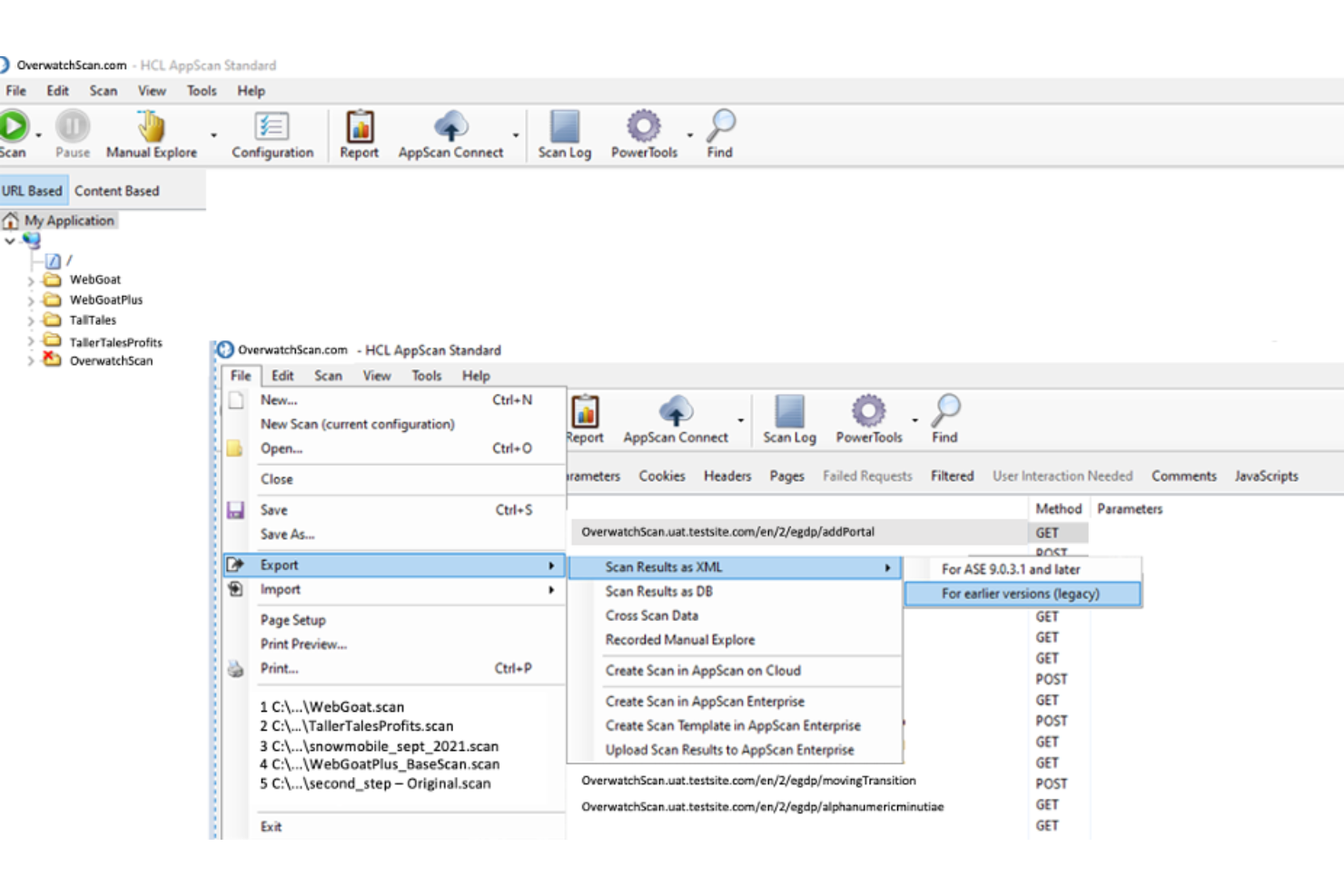1344x896 pixels.
Task: Choose Save As... menu entry
Action: 394,535
